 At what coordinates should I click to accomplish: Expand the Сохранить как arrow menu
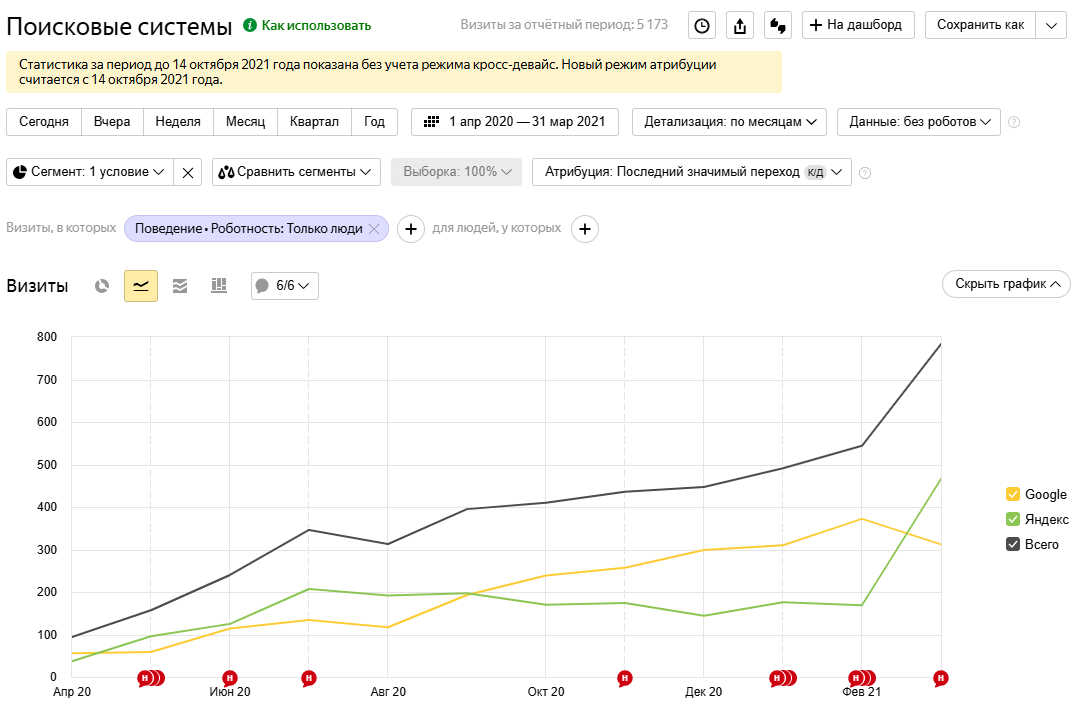point(1051,25)
